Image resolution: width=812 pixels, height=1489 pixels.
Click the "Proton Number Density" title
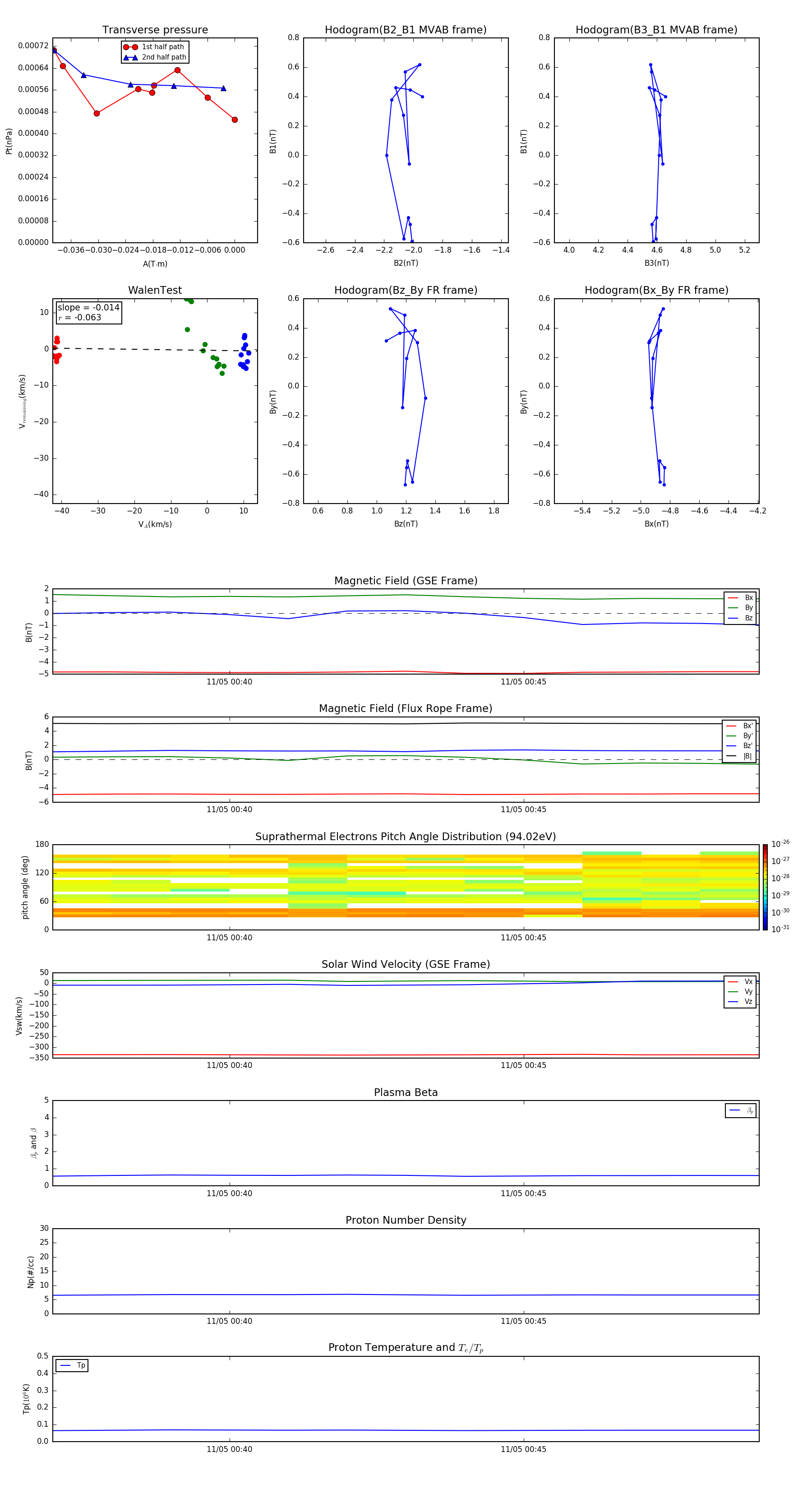coord(406,1221)
